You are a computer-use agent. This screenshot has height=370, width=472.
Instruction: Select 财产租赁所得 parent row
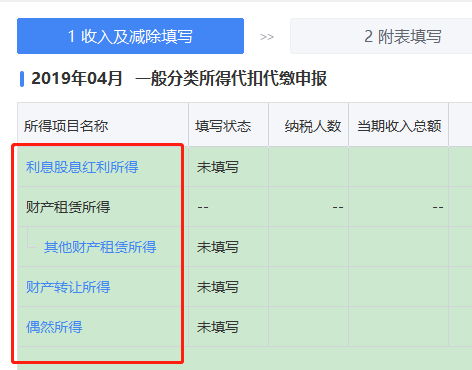(68, 207)
